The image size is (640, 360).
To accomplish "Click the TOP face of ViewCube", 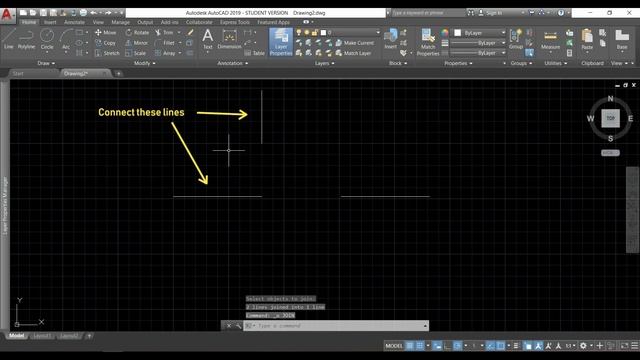I will click(x=610, y=118).
